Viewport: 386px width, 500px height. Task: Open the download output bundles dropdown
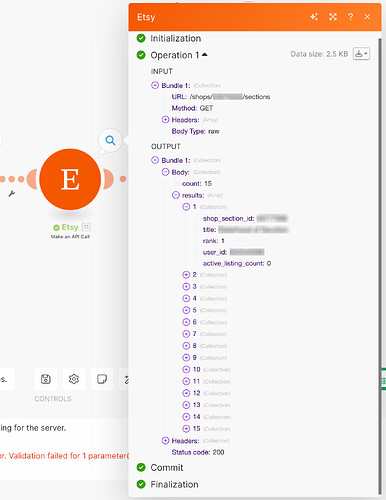click(361, 54)
